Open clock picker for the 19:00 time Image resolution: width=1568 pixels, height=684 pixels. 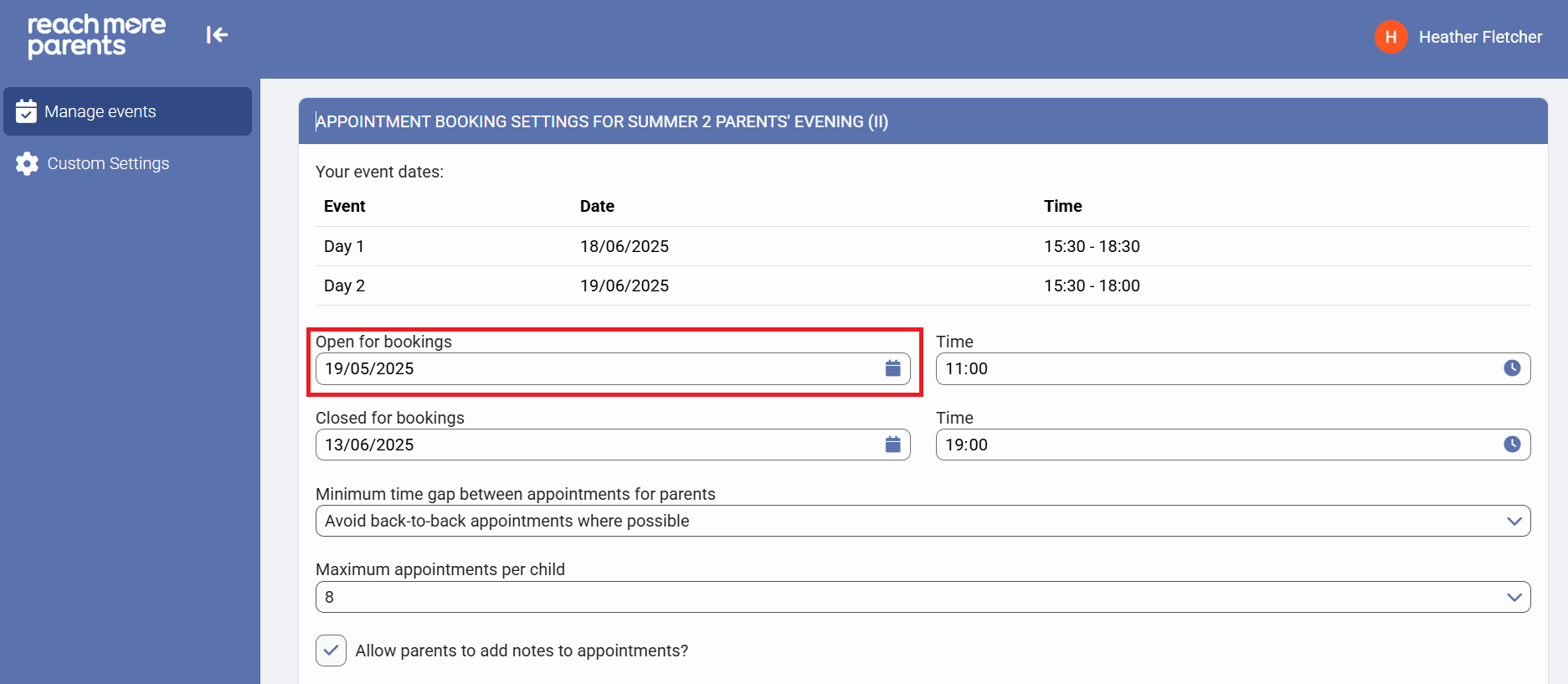click(1511, 445)
